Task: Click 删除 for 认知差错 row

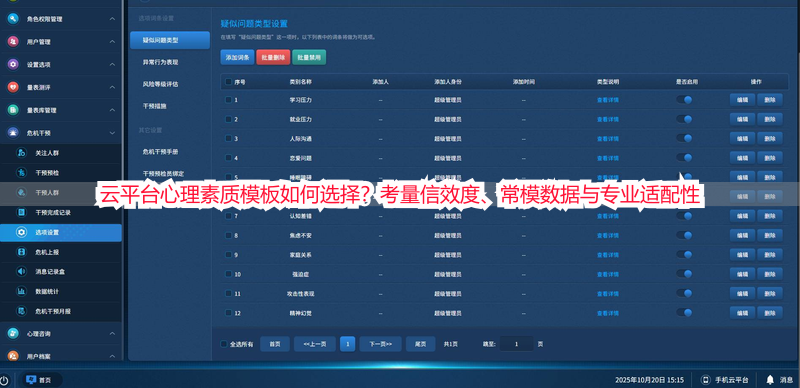Action: click(770, 216)
